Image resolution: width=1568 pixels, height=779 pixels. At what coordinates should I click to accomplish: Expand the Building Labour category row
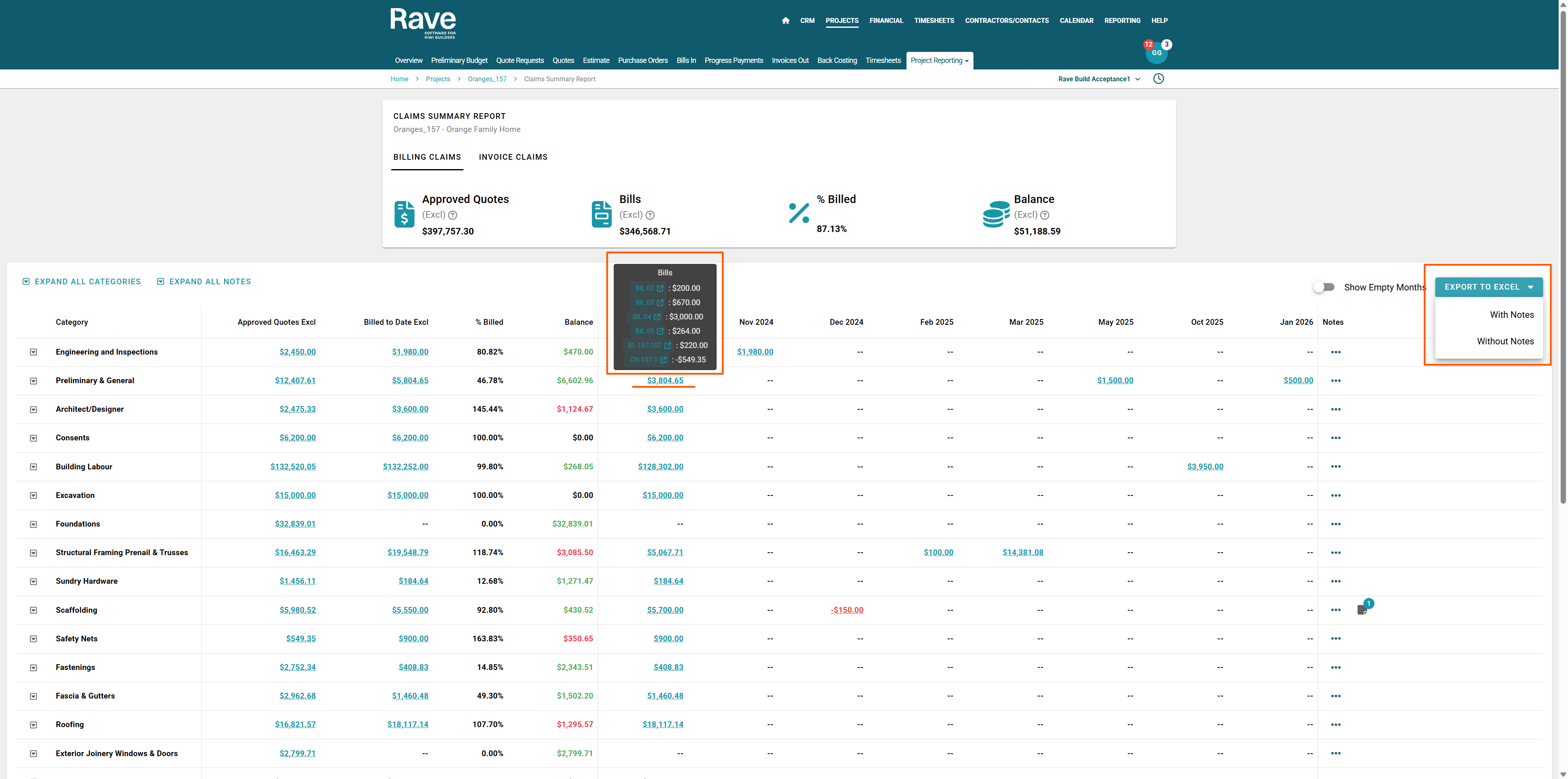pos(33,467)
